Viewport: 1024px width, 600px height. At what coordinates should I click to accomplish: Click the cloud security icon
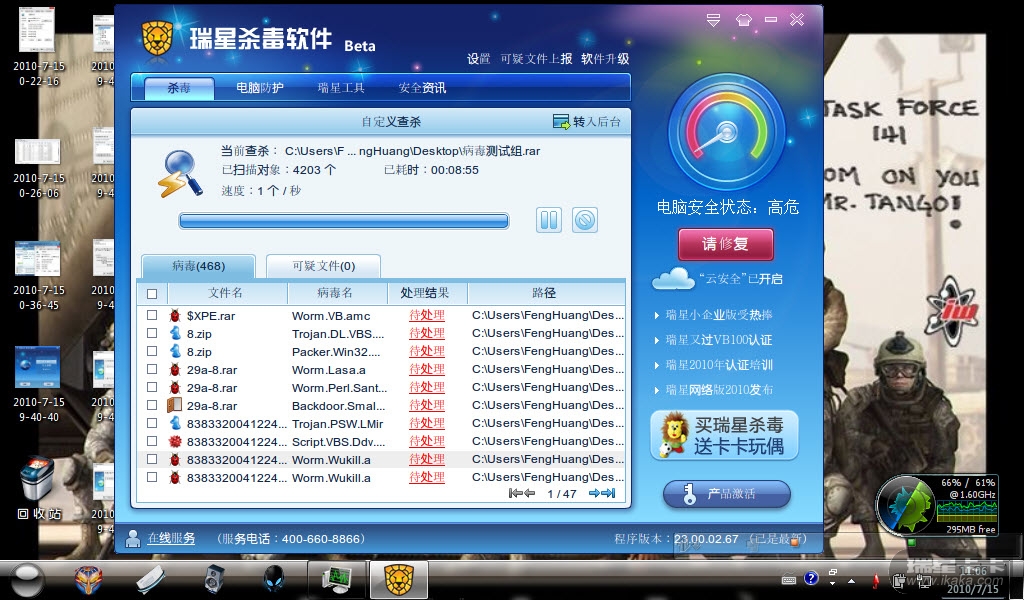point(673,279)
